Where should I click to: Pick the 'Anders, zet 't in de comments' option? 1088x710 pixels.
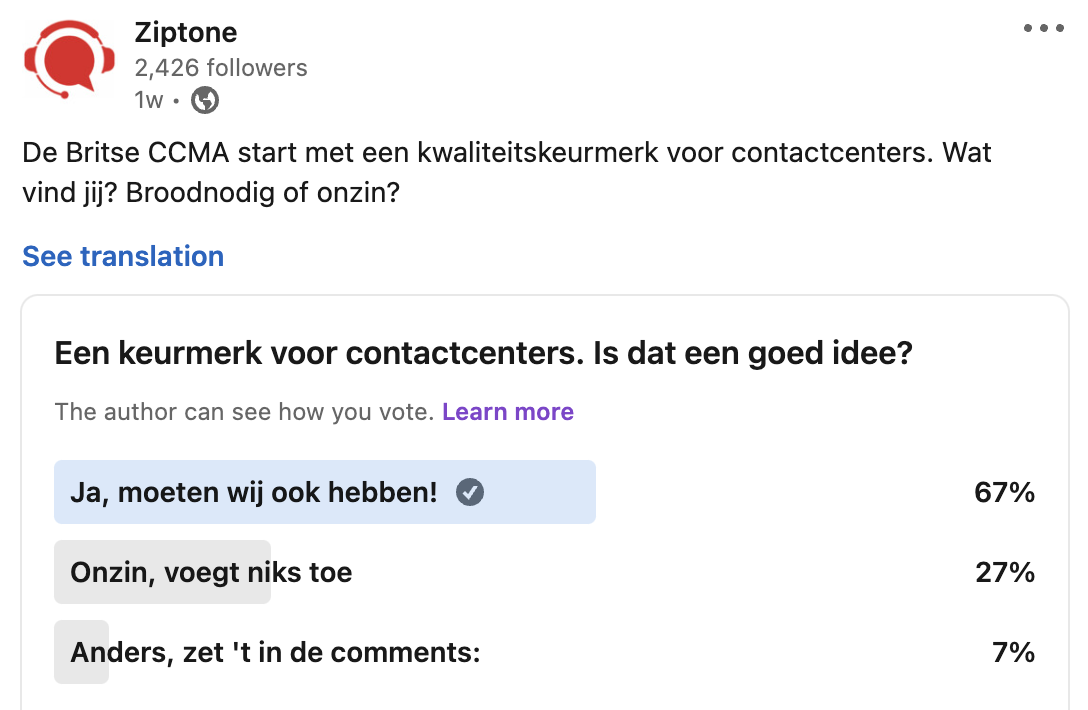275,654
